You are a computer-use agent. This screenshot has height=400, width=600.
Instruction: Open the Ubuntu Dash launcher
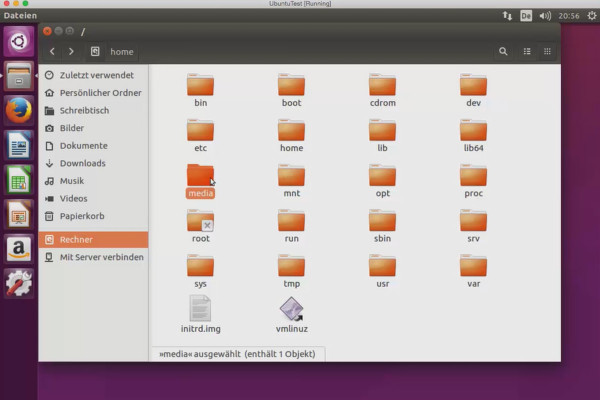[19, 41]
